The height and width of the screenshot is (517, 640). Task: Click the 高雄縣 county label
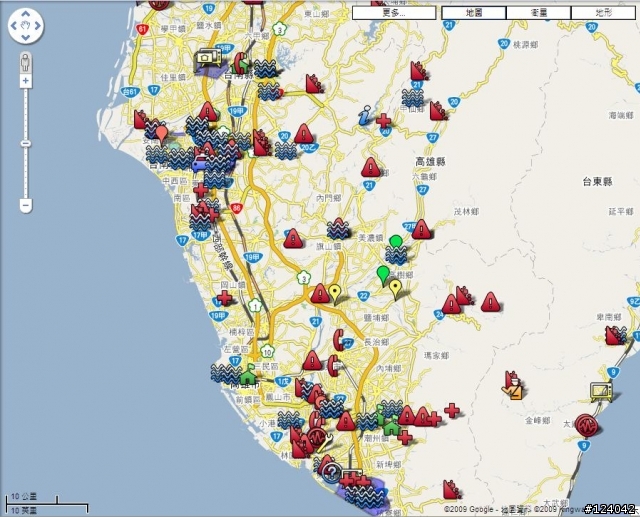click(430, 162)
